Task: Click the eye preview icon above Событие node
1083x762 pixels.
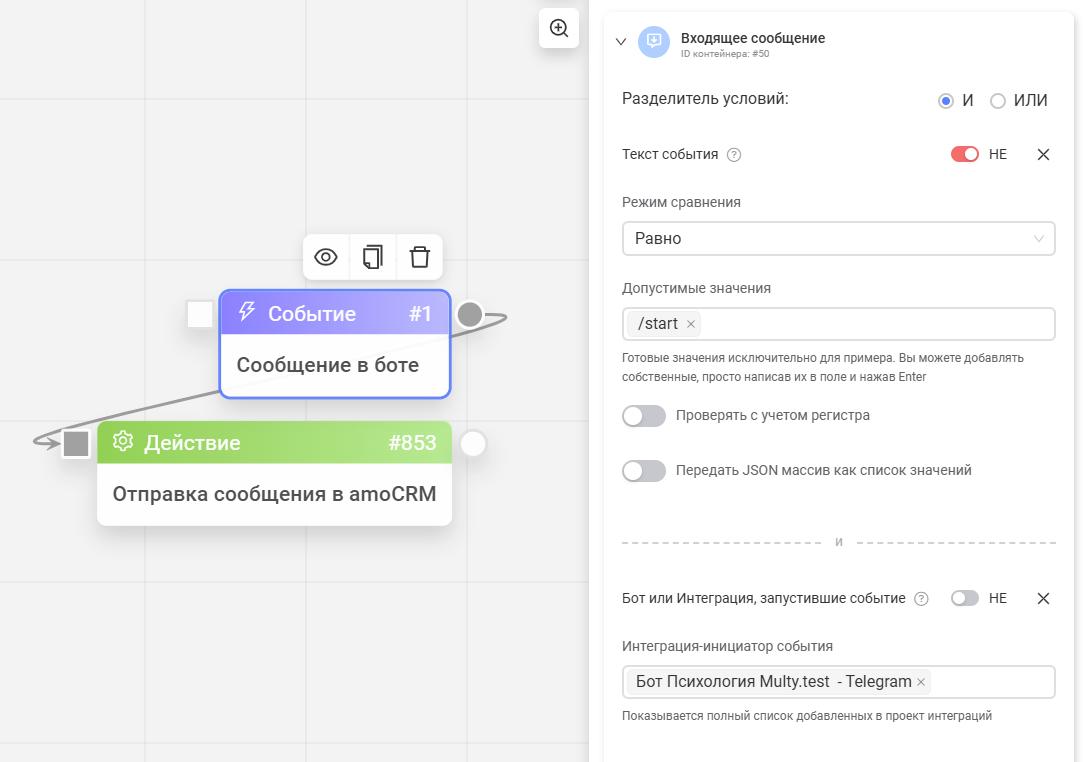Action: (x=326, y=257)
